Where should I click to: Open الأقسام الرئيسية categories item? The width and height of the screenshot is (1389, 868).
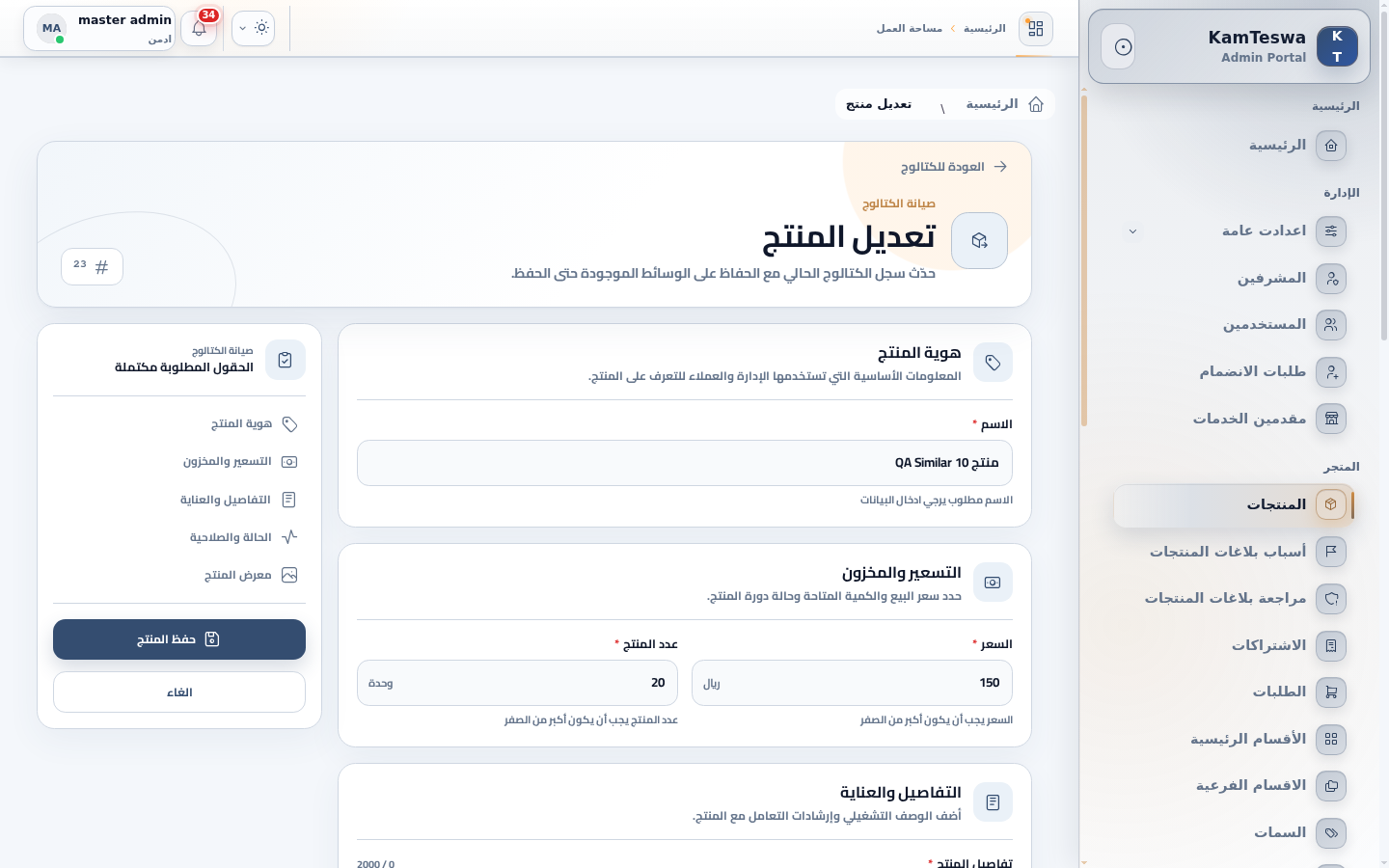(1234, 739)
